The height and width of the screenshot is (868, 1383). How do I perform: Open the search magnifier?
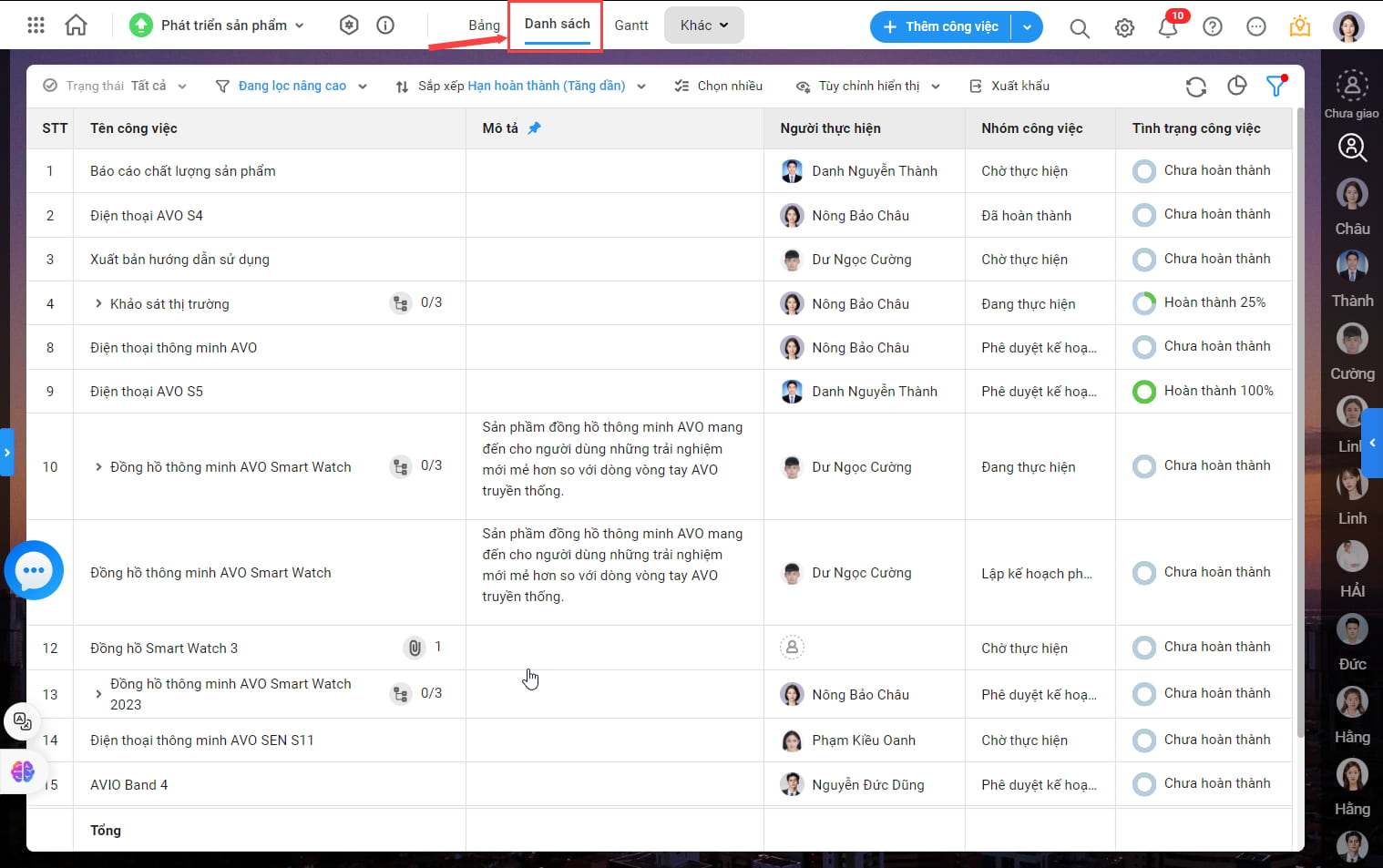point(1080,28)
